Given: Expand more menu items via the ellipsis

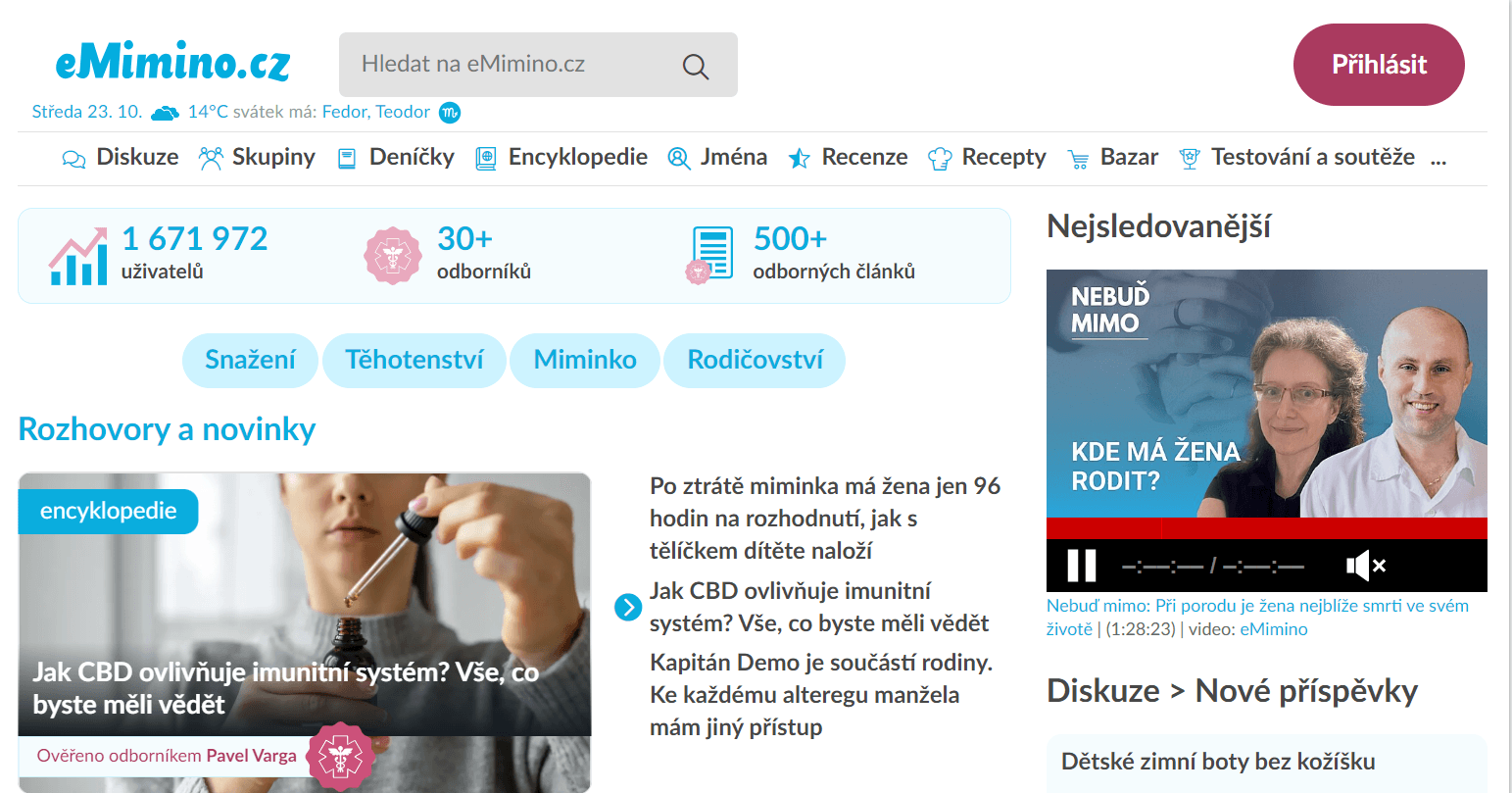Looking at the screenshot, I should click(1439, 158).
